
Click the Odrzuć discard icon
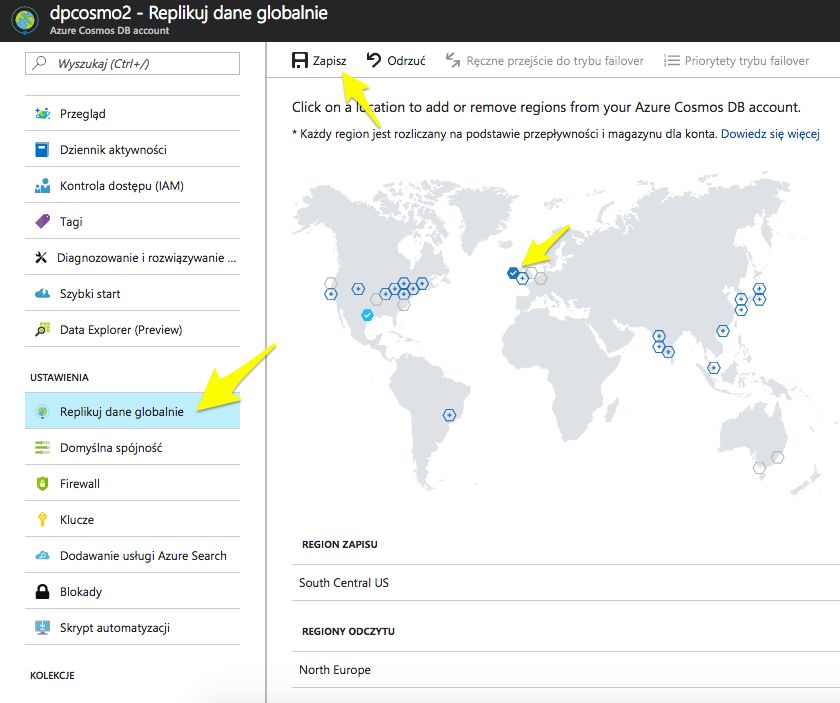374,61
